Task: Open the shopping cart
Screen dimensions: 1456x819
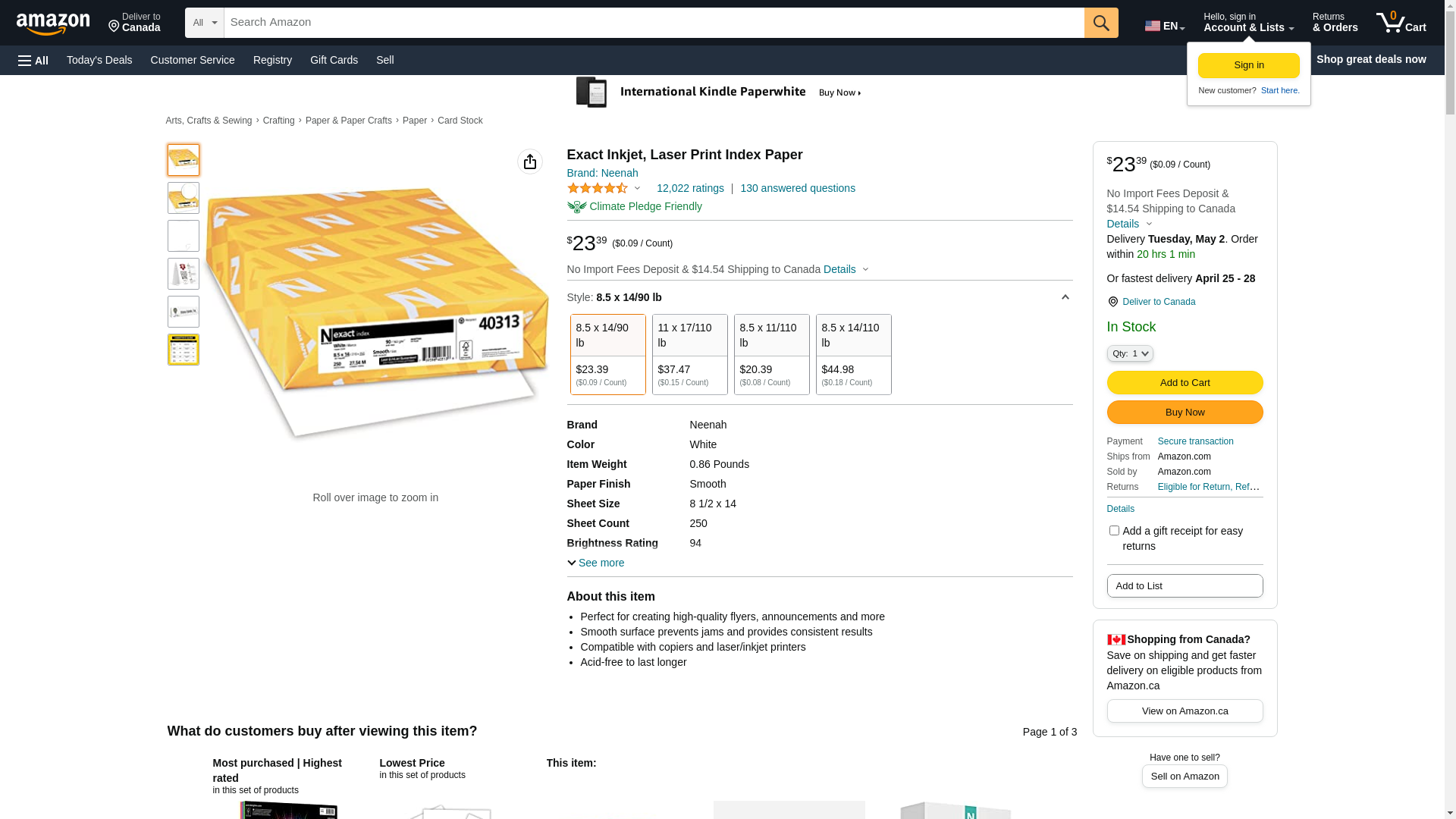Action: [1401, 23]
